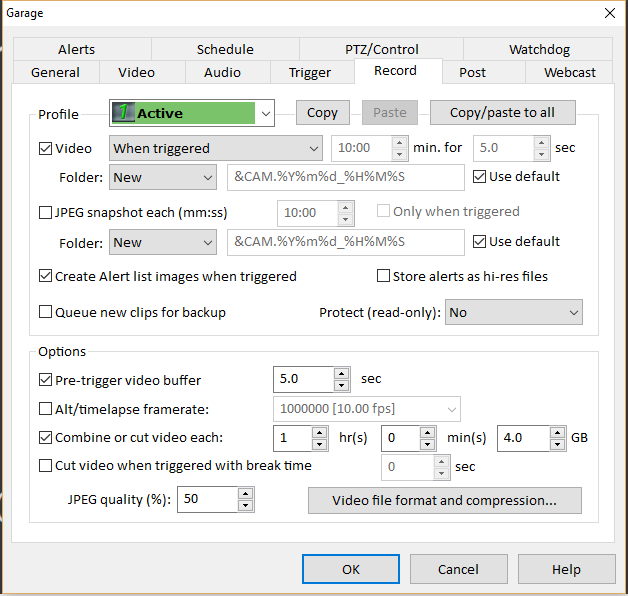
Task: Uncheck Pre-trigger video buffer option
Action: pyautogui.click(x=46, y=380)
